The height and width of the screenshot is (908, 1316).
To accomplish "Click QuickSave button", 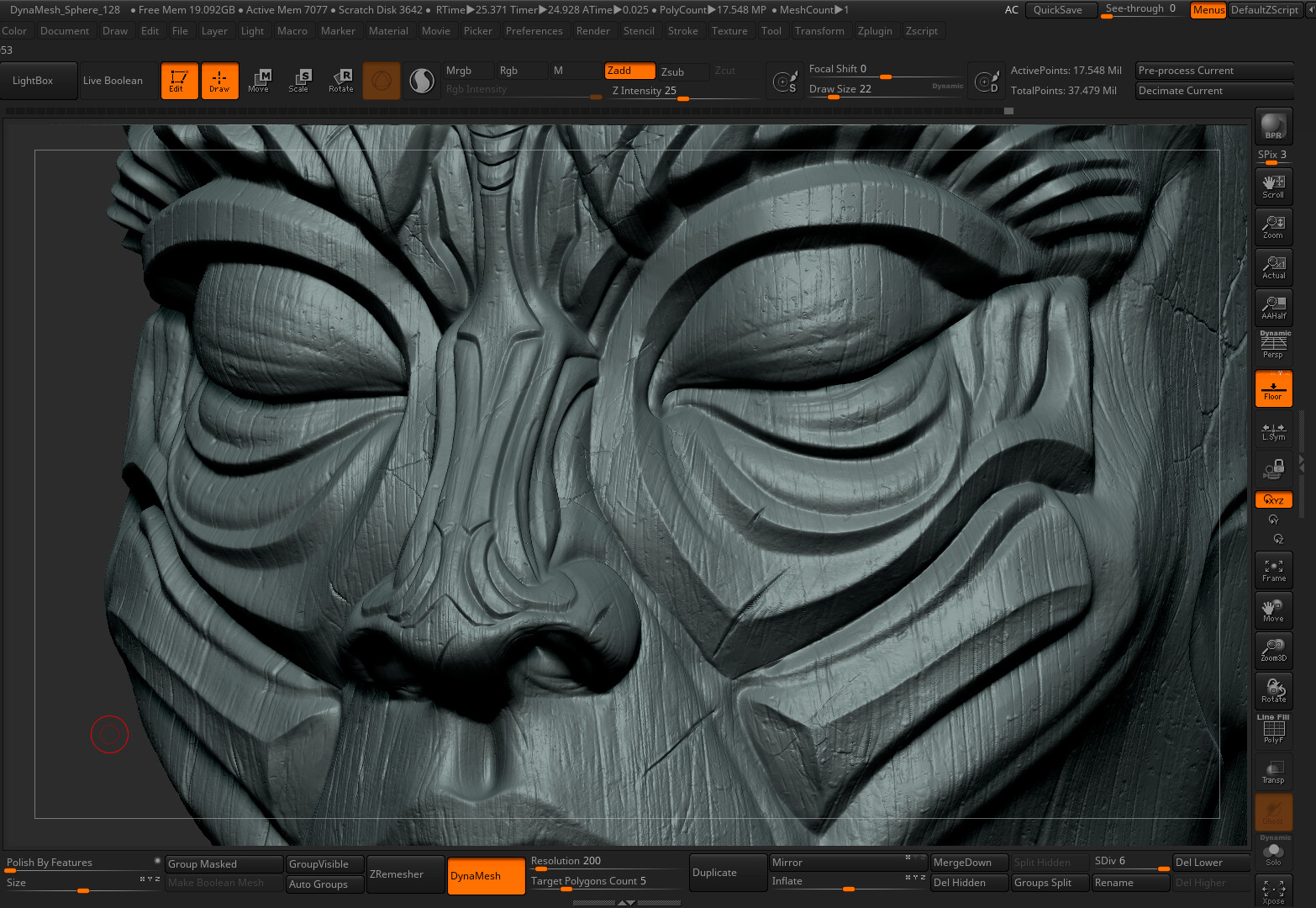I will 1061,10.
